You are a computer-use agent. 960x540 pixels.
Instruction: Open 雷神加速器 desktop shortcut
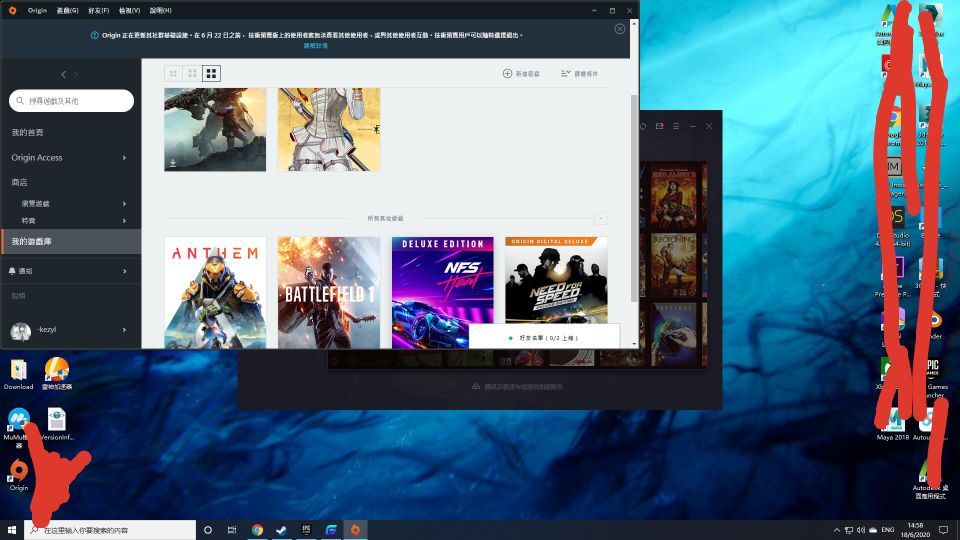click(x=56, y=374)
